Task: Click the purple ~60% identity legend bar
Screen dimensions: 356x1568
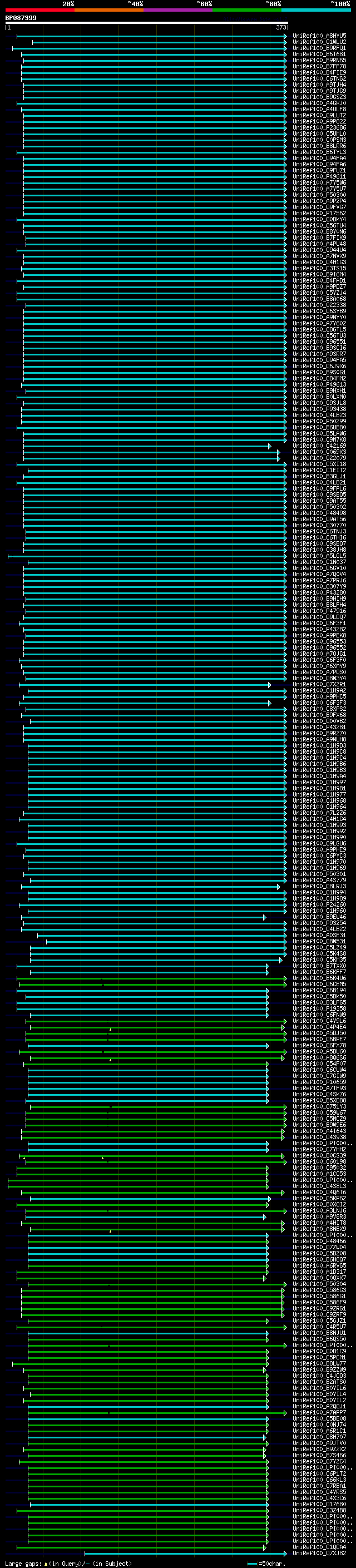Action: 177,10
